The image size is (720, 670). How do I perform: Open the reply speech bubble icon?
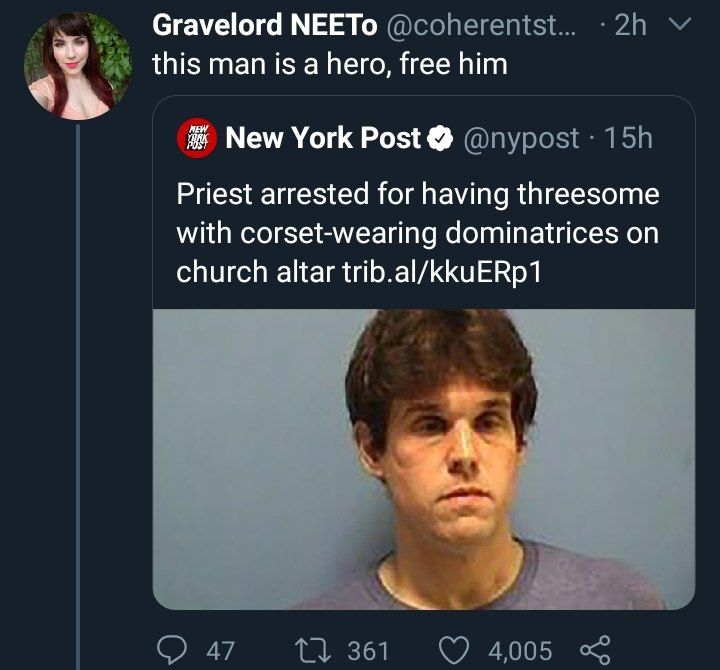click(x=172, y=650)
